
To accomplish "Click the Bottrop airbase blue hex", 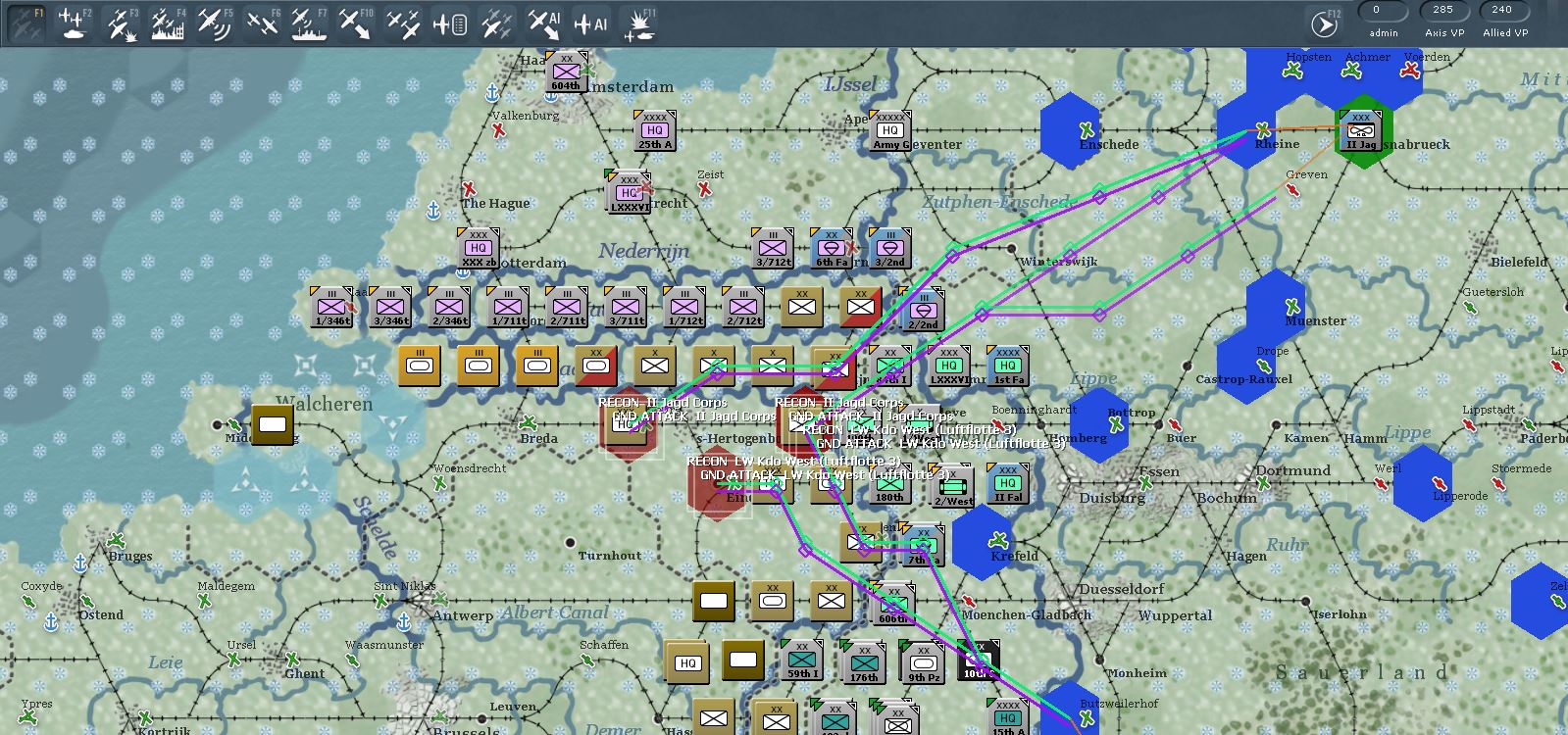I will 1101,424.
